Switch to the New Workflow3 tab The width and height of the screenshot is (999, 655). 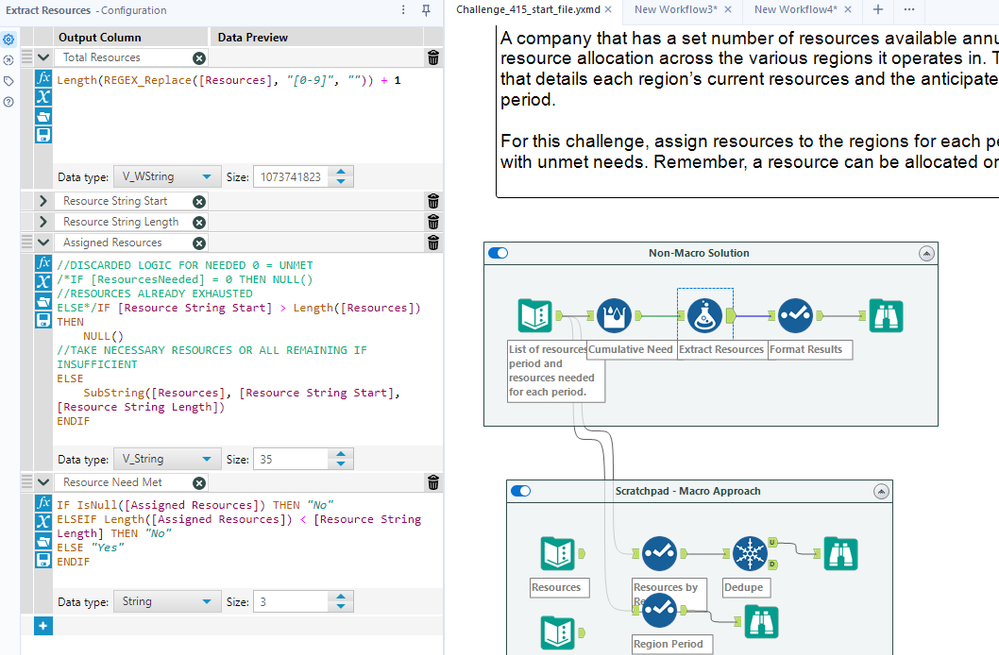(675, 9)
